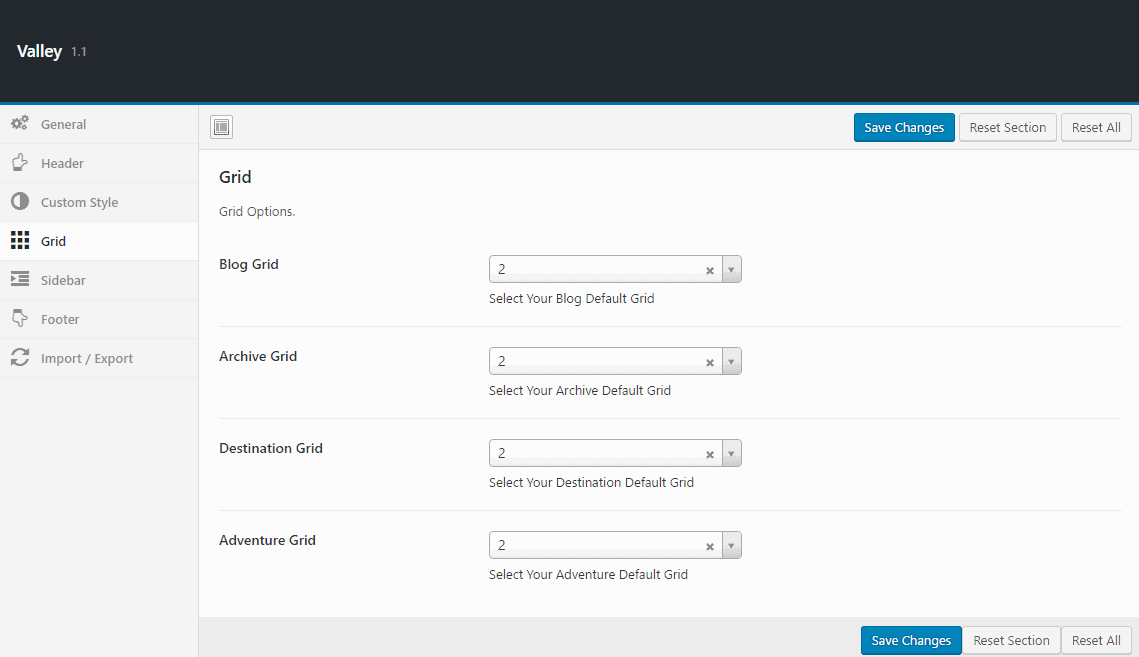The height and width of the screenshot is (657, 1139).
Task: Clear the Blog Grid selection with x
Action: point(710,270)
